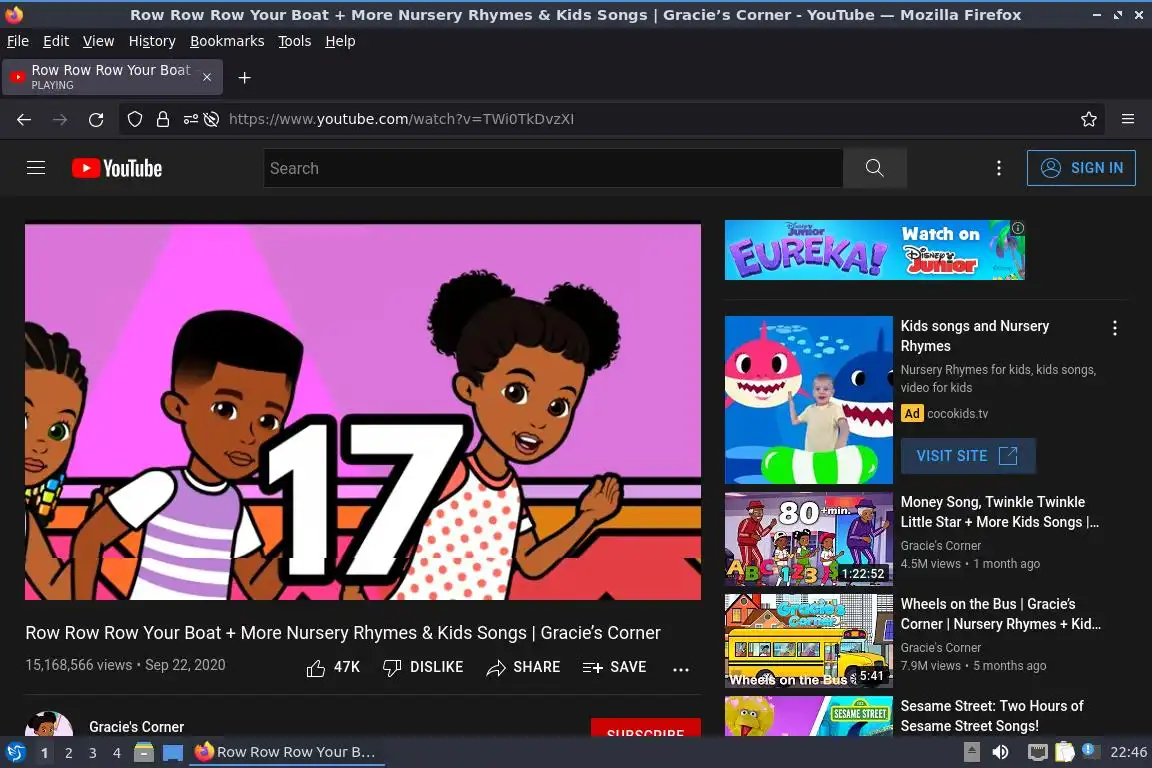Screen dimensions: 1152x768
Task: Click the 22:46 clock in taskbar
Action: [1128, 752]
